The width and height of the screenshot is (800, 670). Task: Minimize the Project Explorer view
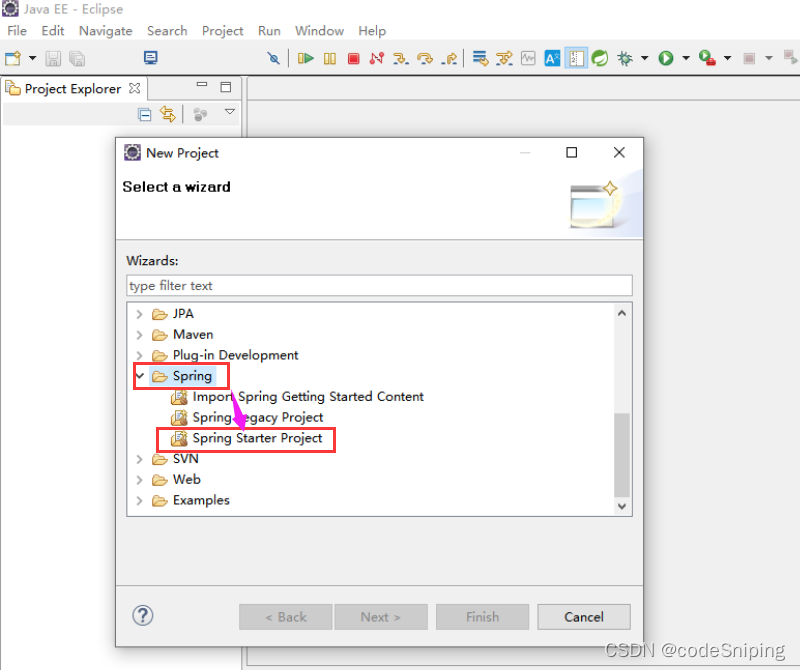tap(202, 85)
